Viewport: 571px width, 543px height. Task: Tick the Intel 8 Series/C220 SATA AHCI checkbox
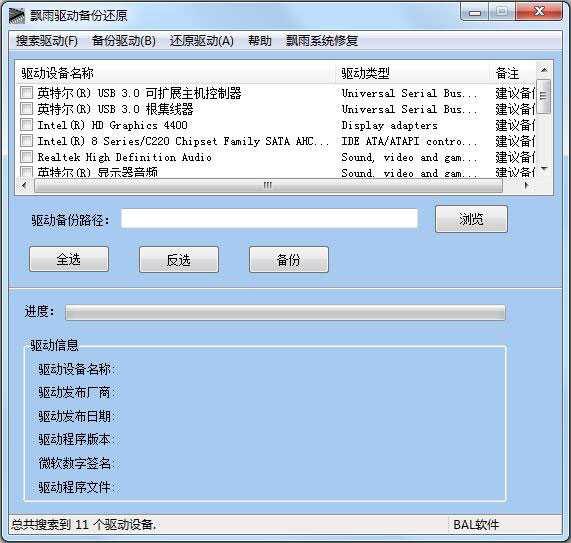click(26, 141)
